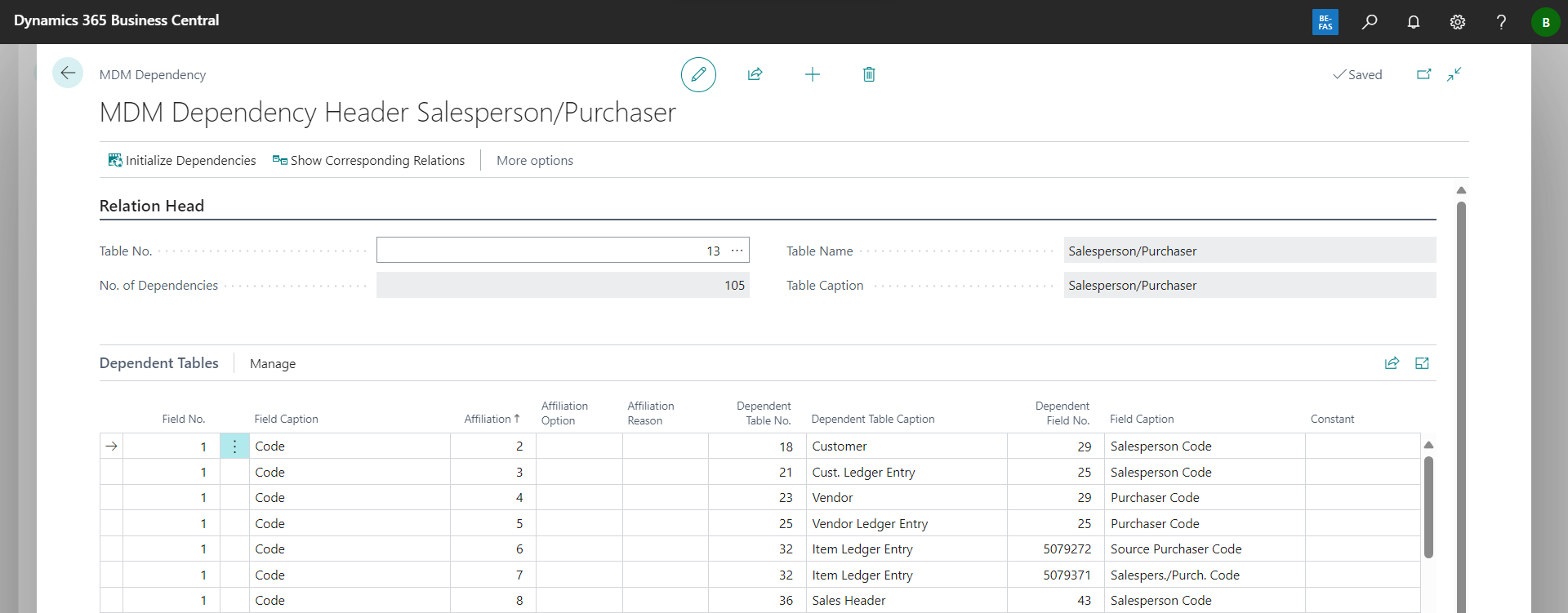Collapse the page with arrows icon
The height and width of the screenshot is (613, 1568).
point(1454,74)
